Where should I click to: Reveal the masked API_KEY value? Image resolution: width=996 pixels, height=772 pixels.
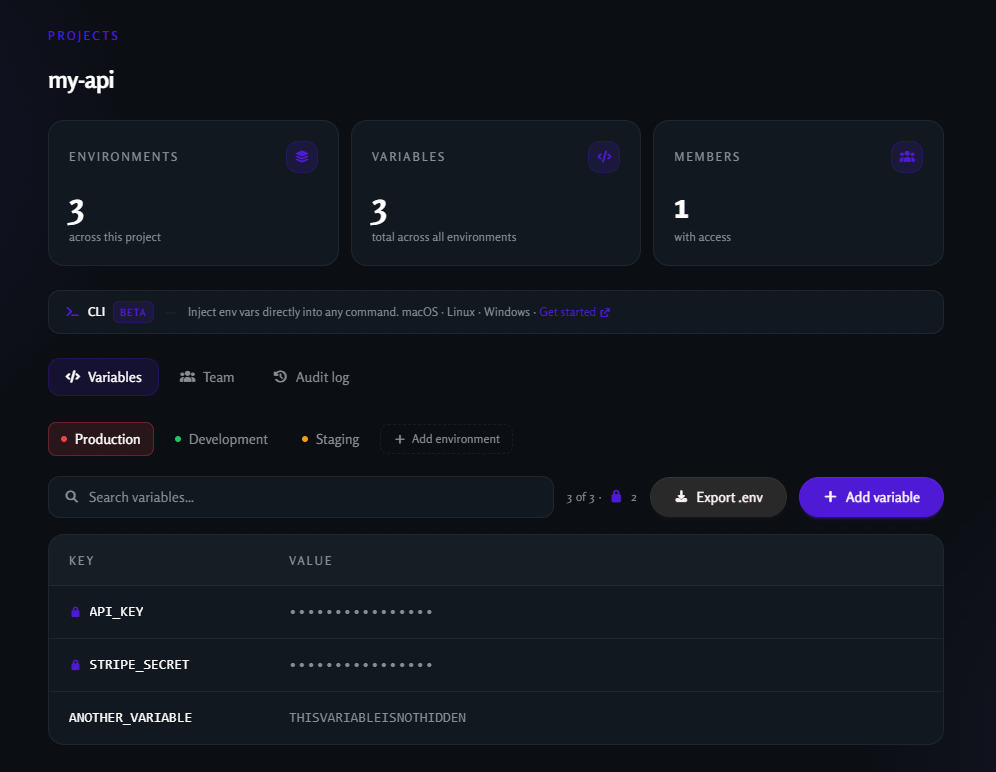[x=361, y=611]
